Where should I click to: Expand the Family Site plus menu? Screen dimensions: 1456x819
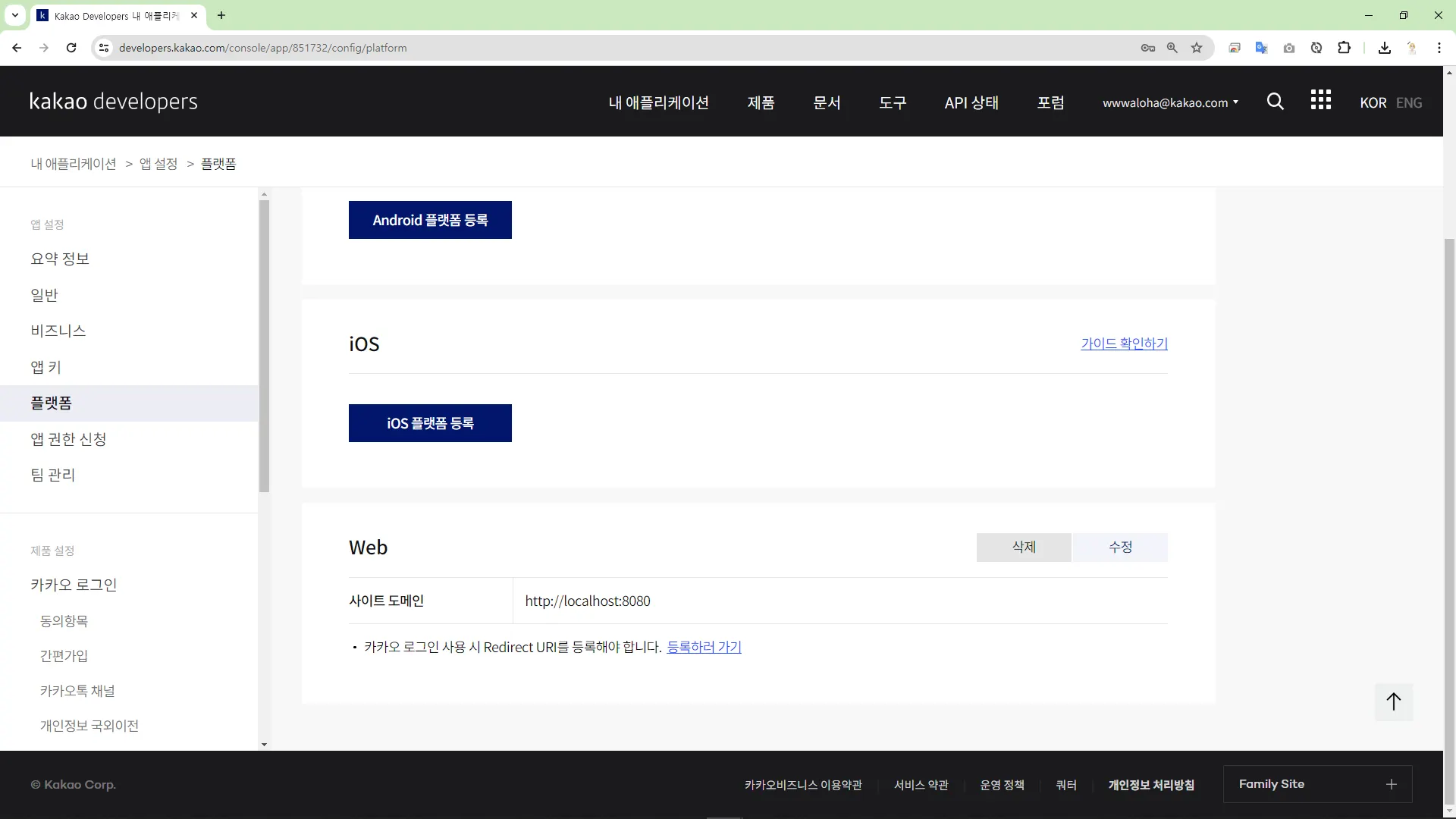tap(1391, 784)
